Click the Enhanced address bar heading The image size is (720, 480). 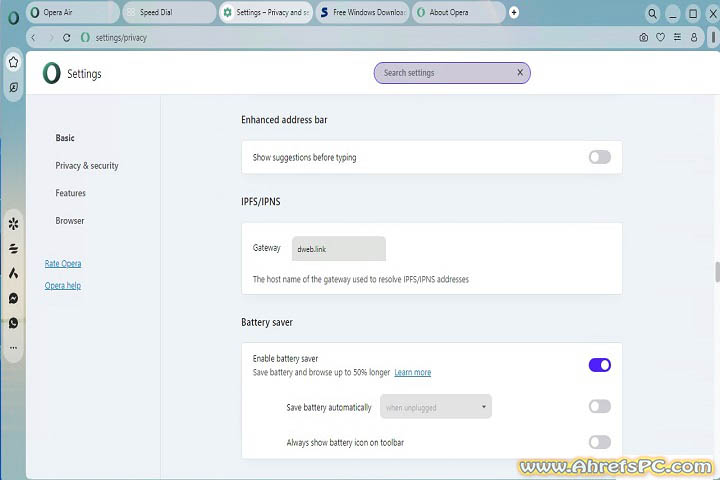(284, 120)
